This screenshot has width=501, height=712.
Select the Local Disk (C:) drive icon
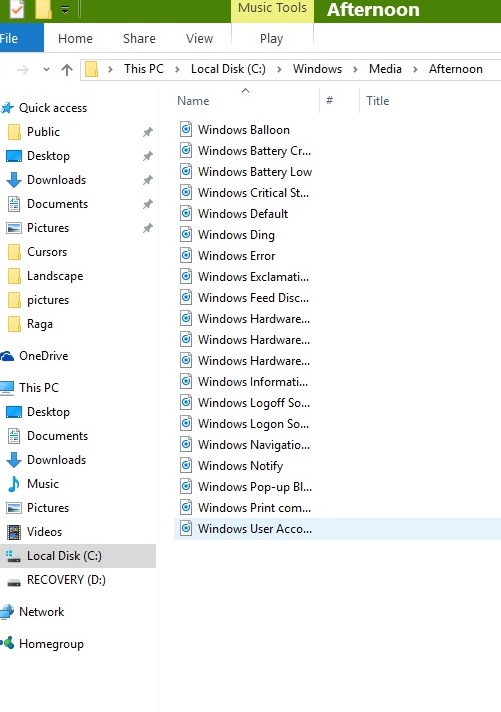coord(13,556)
